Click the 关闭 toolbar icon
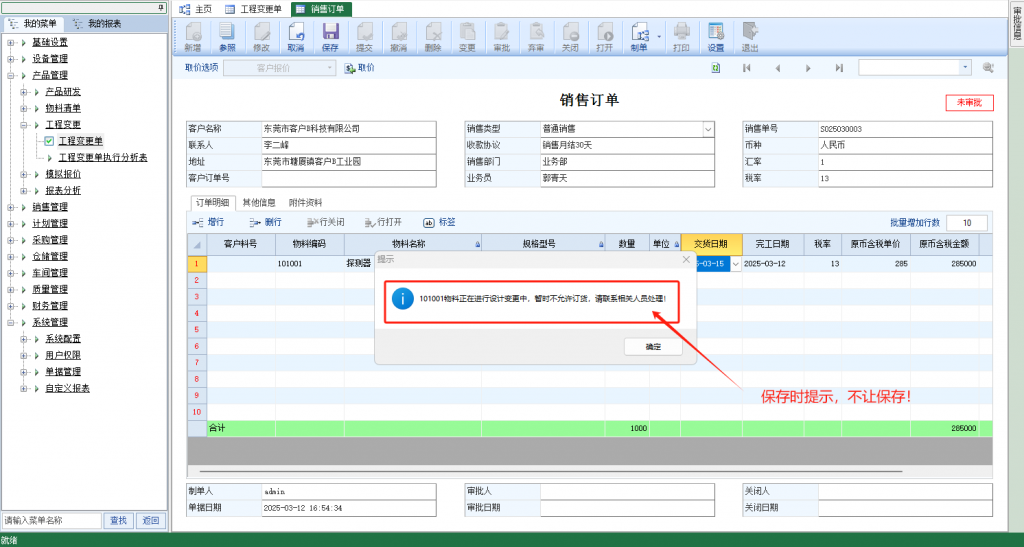Viewport: 1024px width, 547px height. click(570, 37)
